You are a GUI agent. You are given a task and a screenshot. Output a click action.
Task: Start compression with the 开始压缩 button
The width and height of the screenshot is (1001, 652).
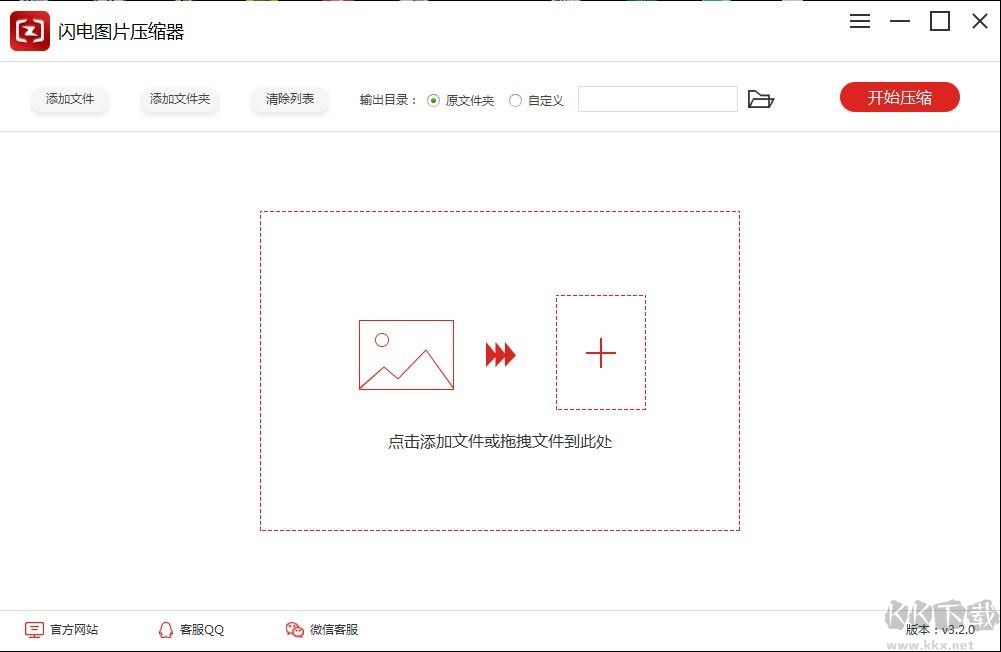899,97
